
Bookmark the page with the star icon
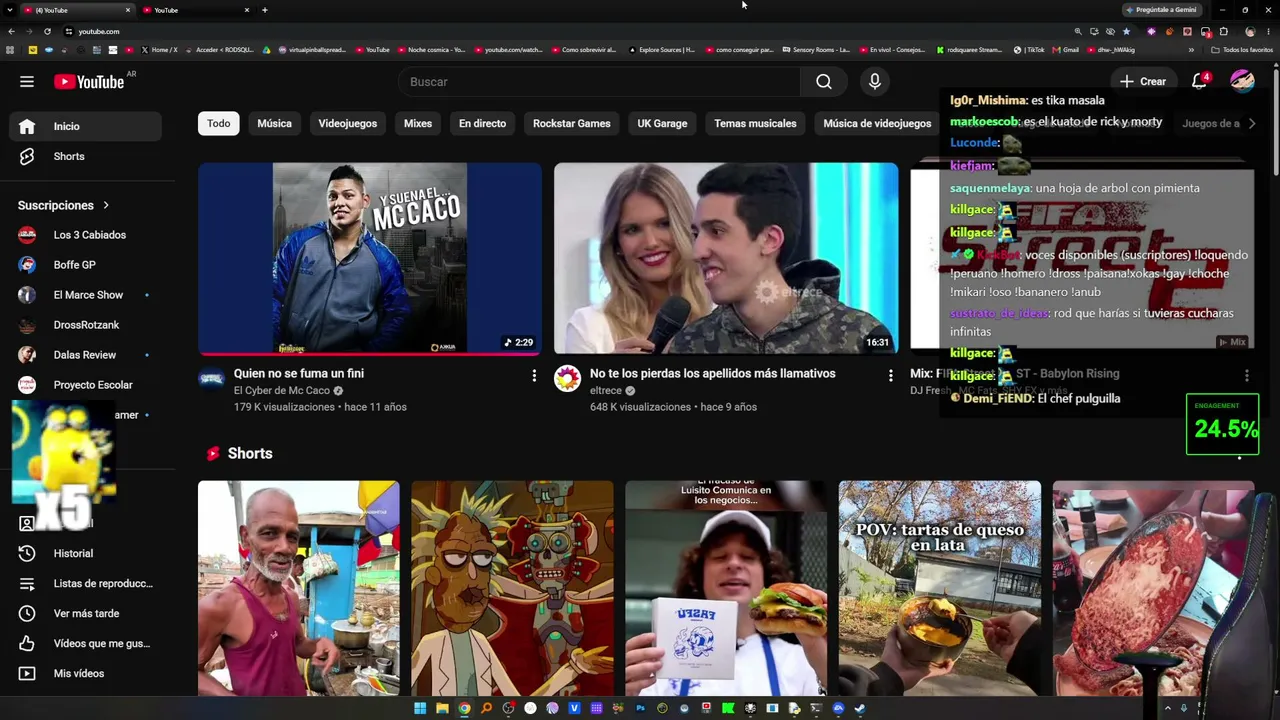[1126, 32]
